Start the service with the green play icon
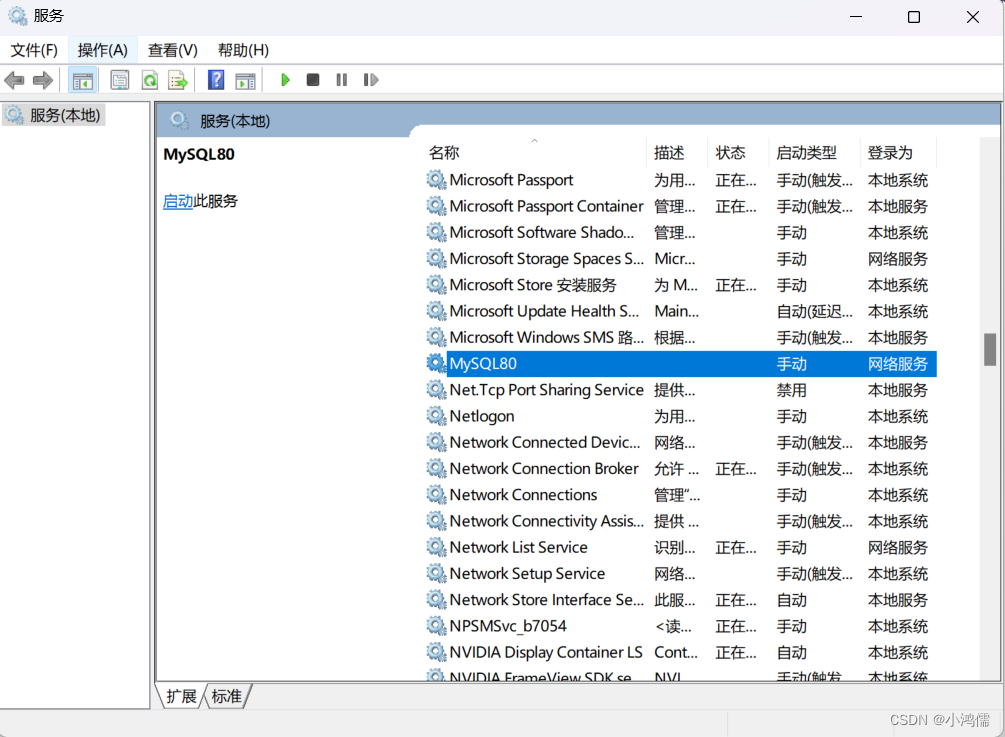The image size is (1005, 737). tap(285, 79)
